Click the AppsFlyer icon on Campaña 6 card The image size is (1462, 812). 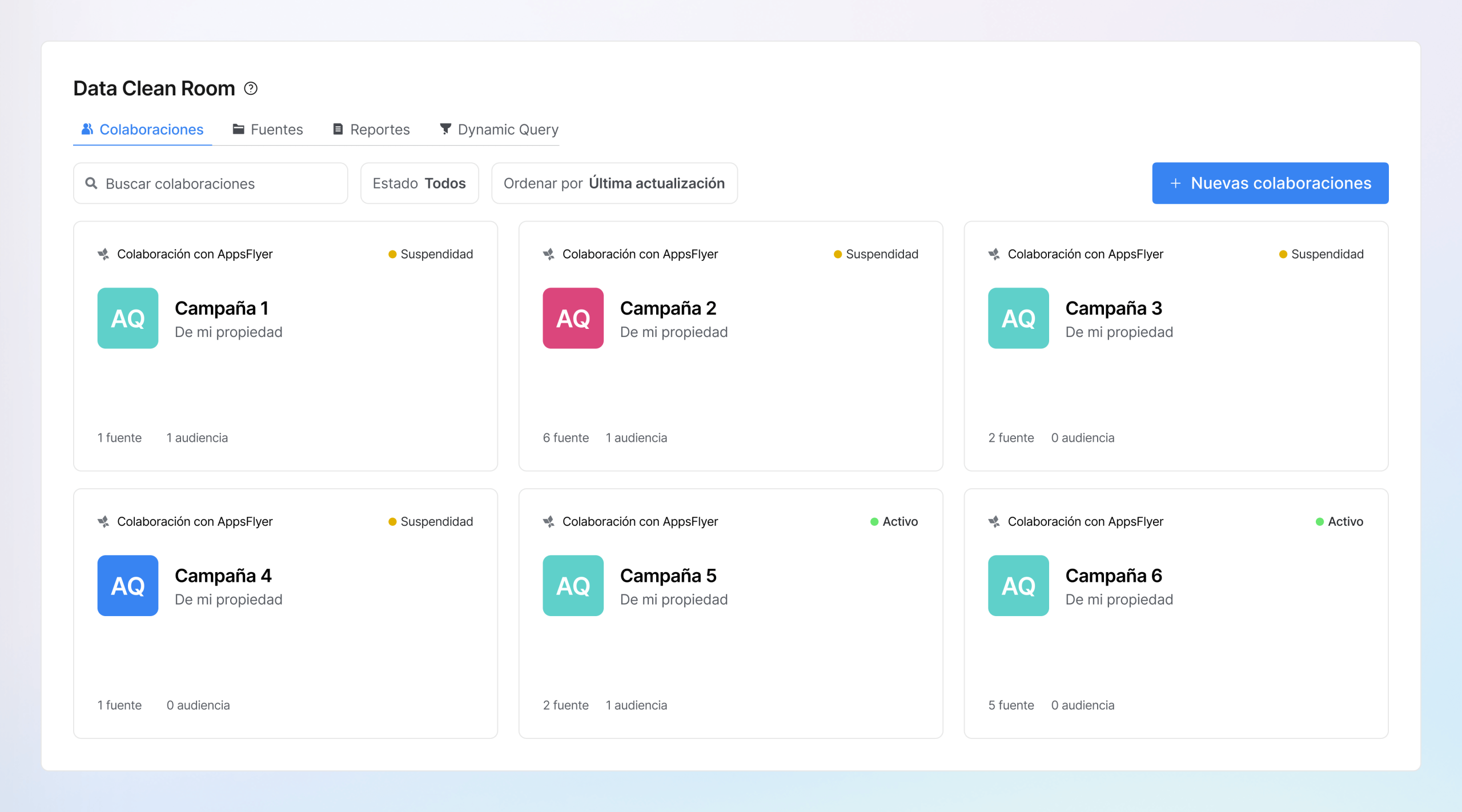[994, 521]
